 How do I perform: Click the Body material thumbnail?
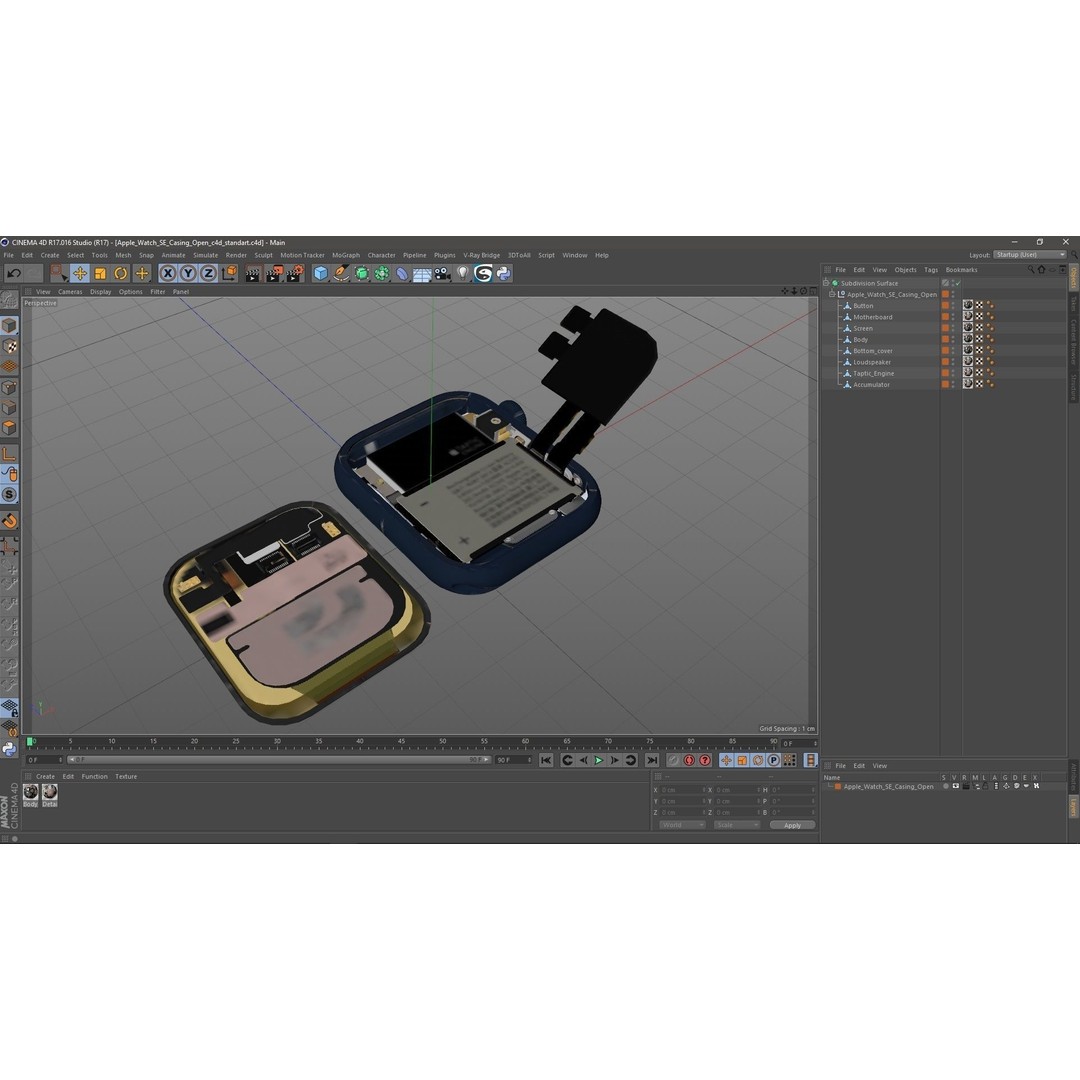click(30, 792)
